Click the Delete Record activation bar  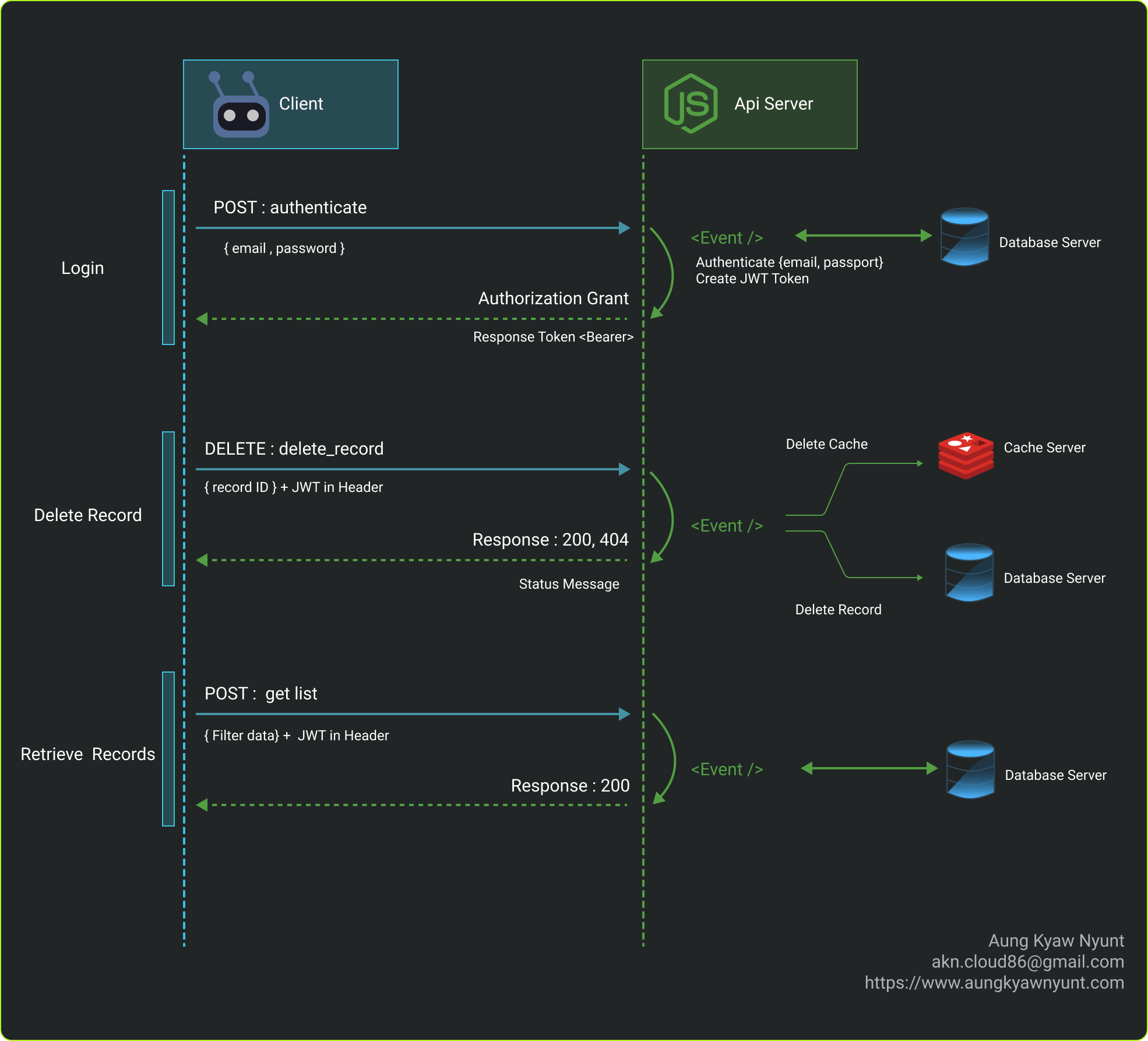pos(168,509)
